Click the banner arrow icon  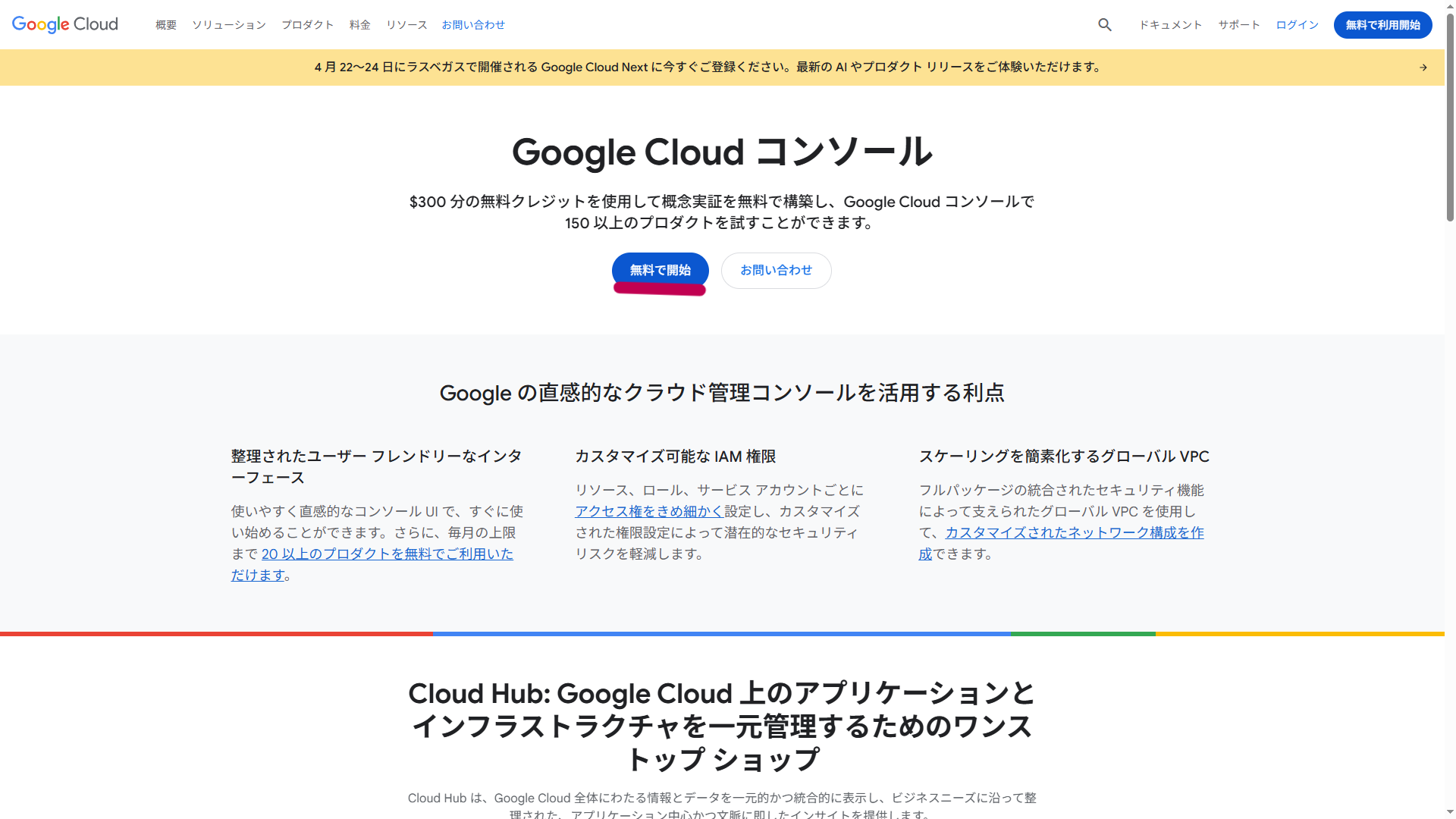point(1423,67)
